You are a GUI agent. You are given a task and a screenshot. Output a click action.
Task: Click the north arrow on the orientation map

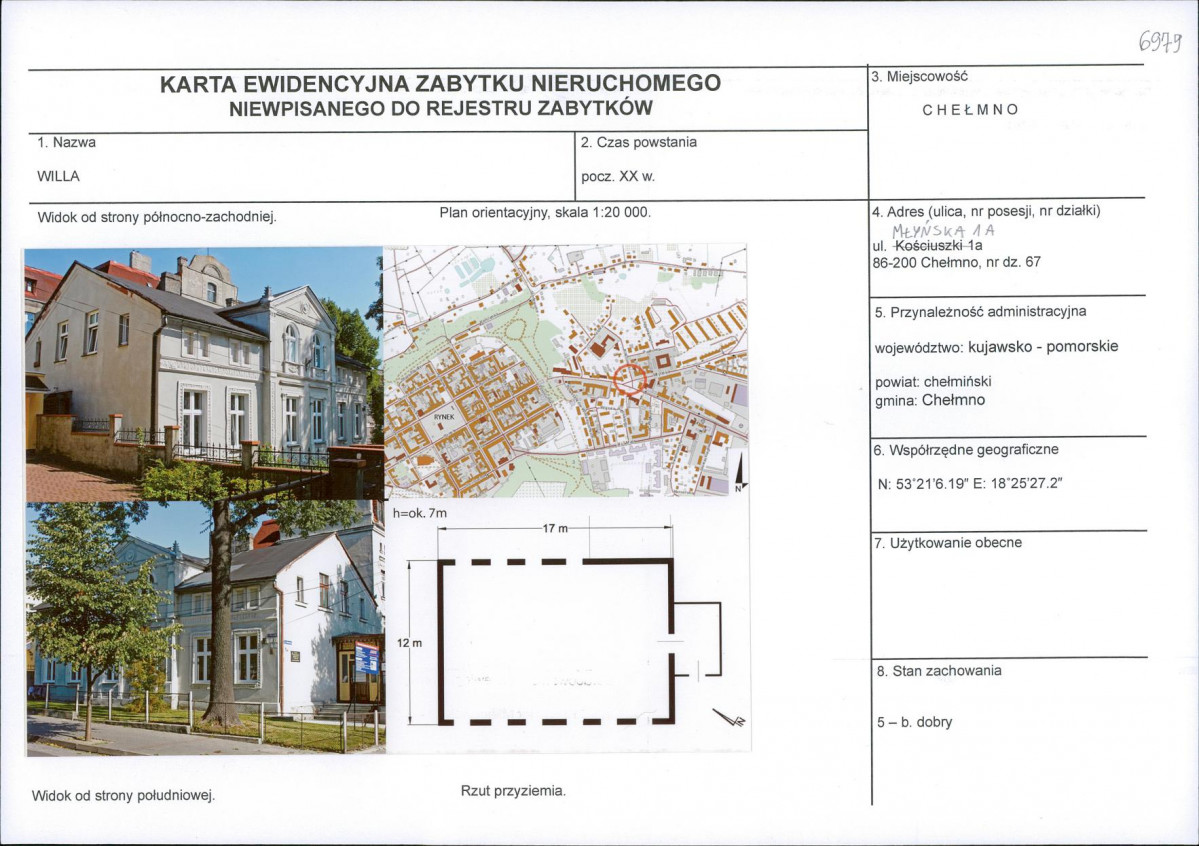pyautogui.click(x=740, y=472)
